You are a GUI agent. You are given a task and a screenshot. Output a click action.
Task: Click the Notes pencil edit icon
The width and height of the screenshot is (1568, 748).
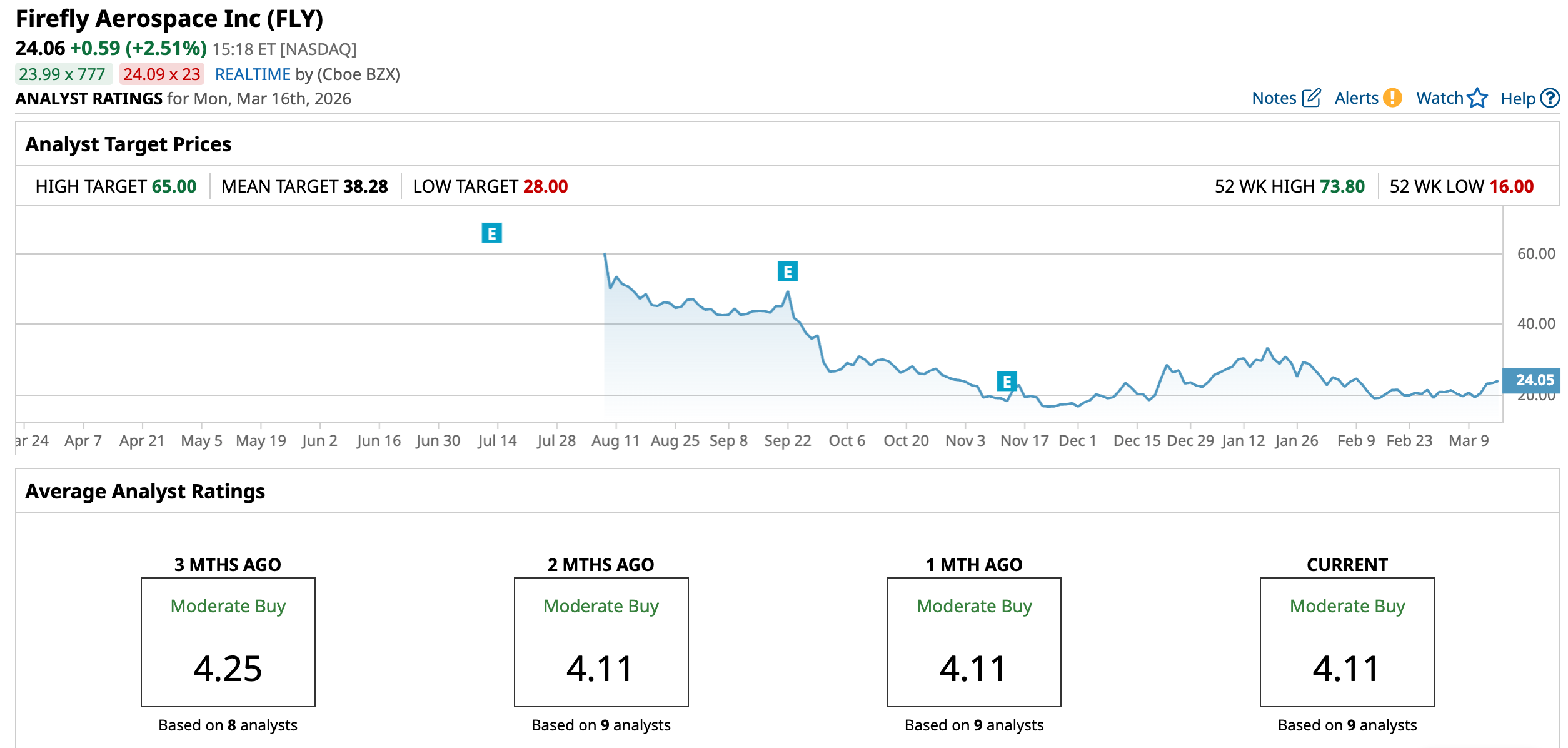[1311, 98]
